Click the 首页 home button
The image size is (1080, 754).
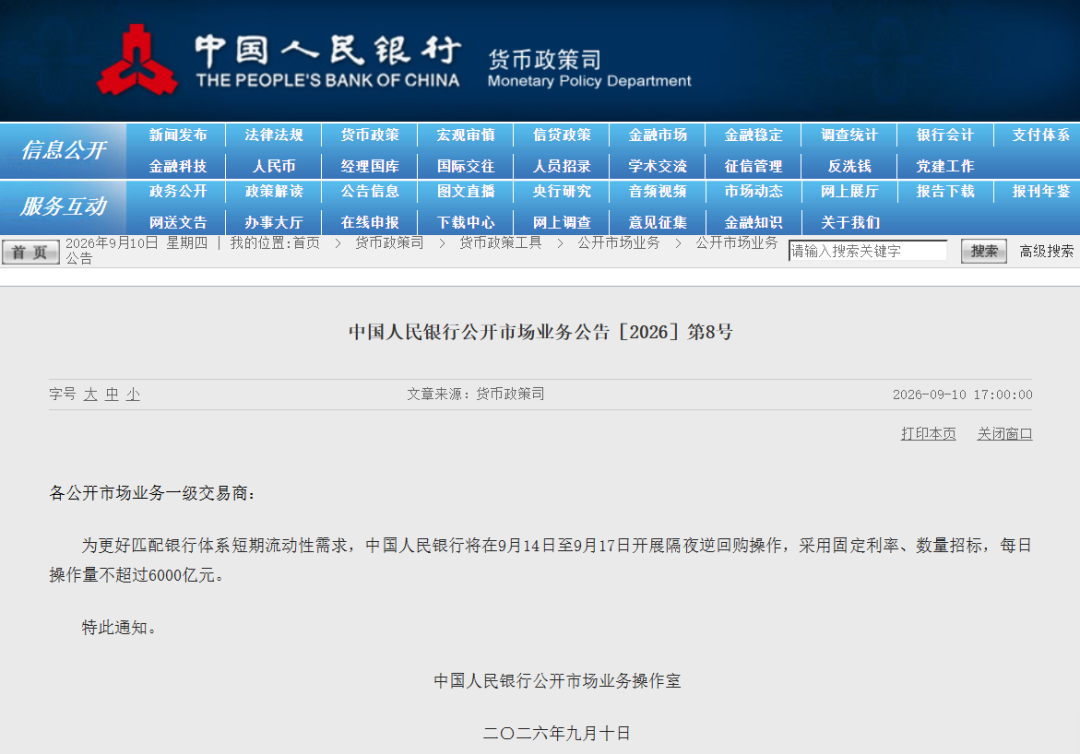point(30,252)
